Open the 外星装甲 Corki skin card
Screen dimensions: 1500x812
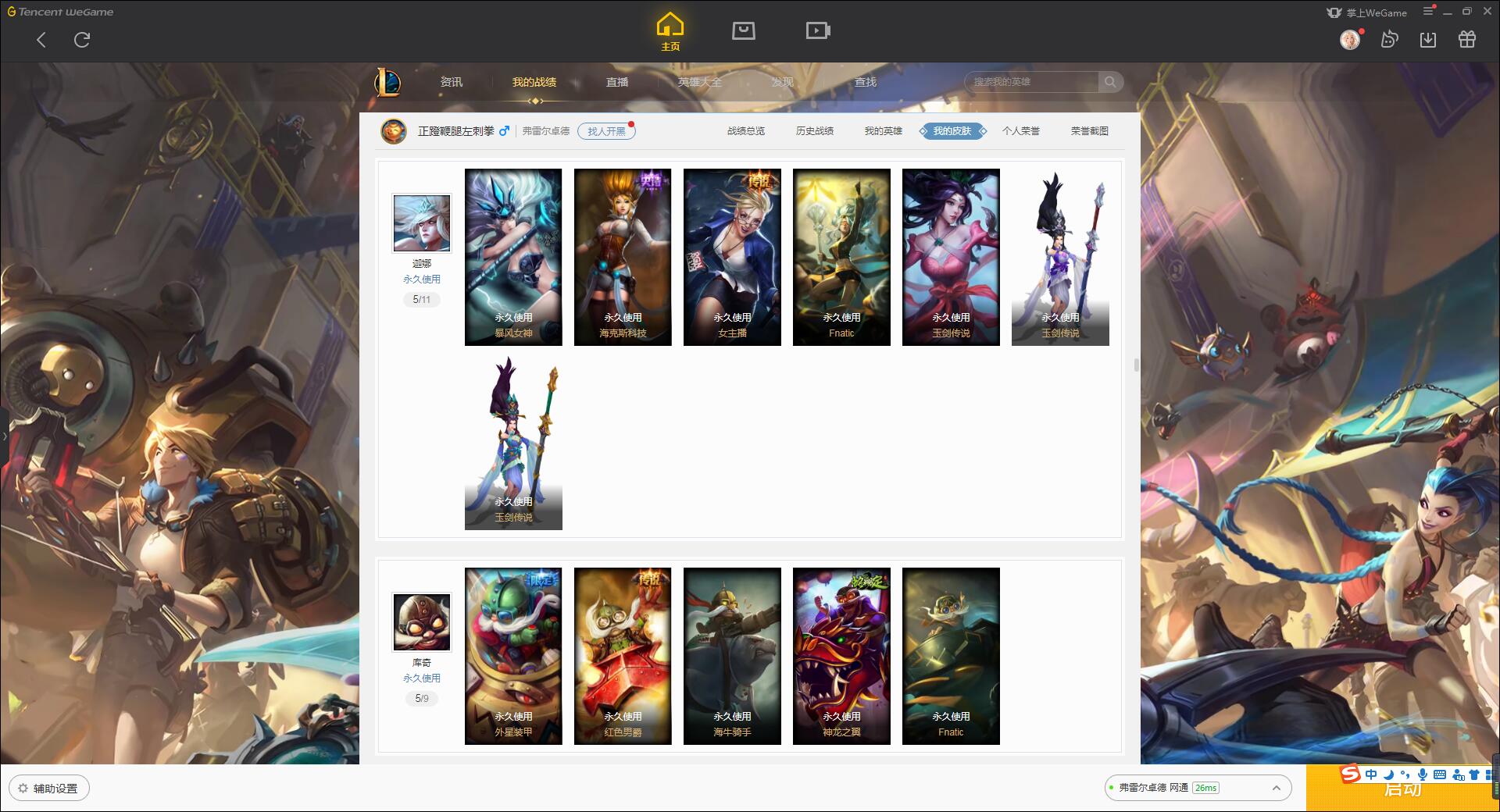[513, 656]
